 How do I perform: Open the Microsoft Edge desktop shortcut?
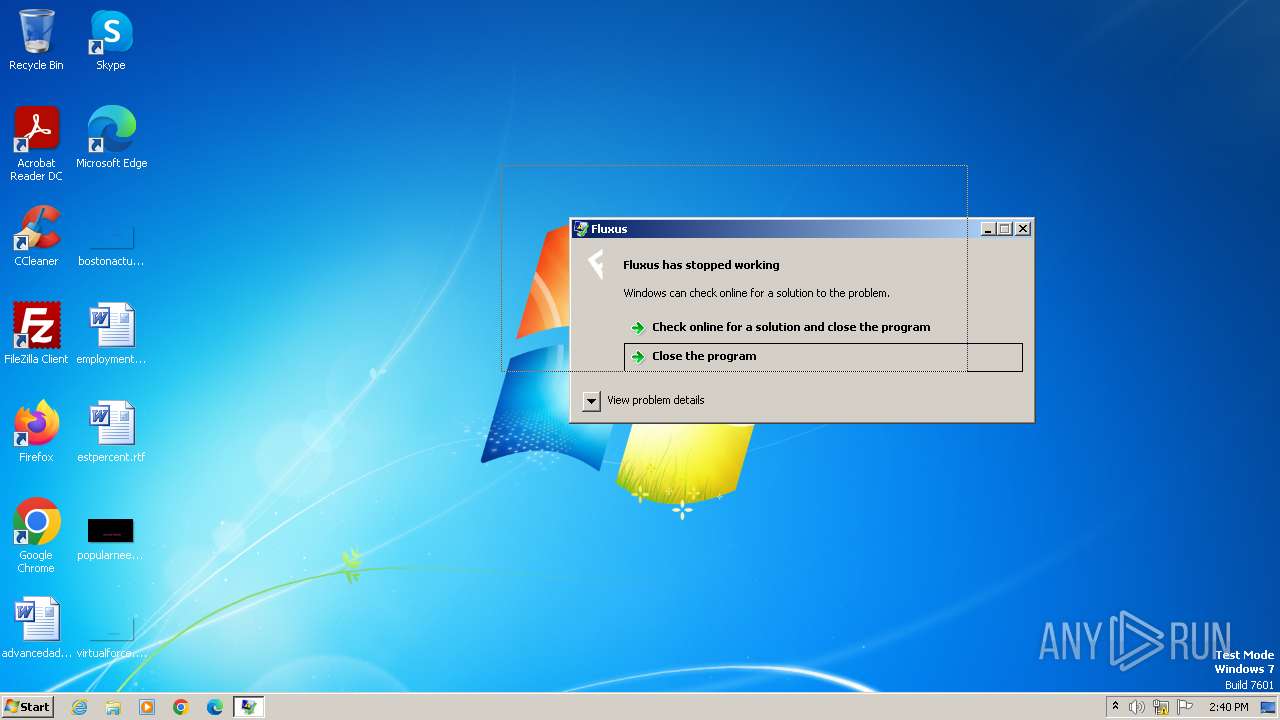coord(111,138)
